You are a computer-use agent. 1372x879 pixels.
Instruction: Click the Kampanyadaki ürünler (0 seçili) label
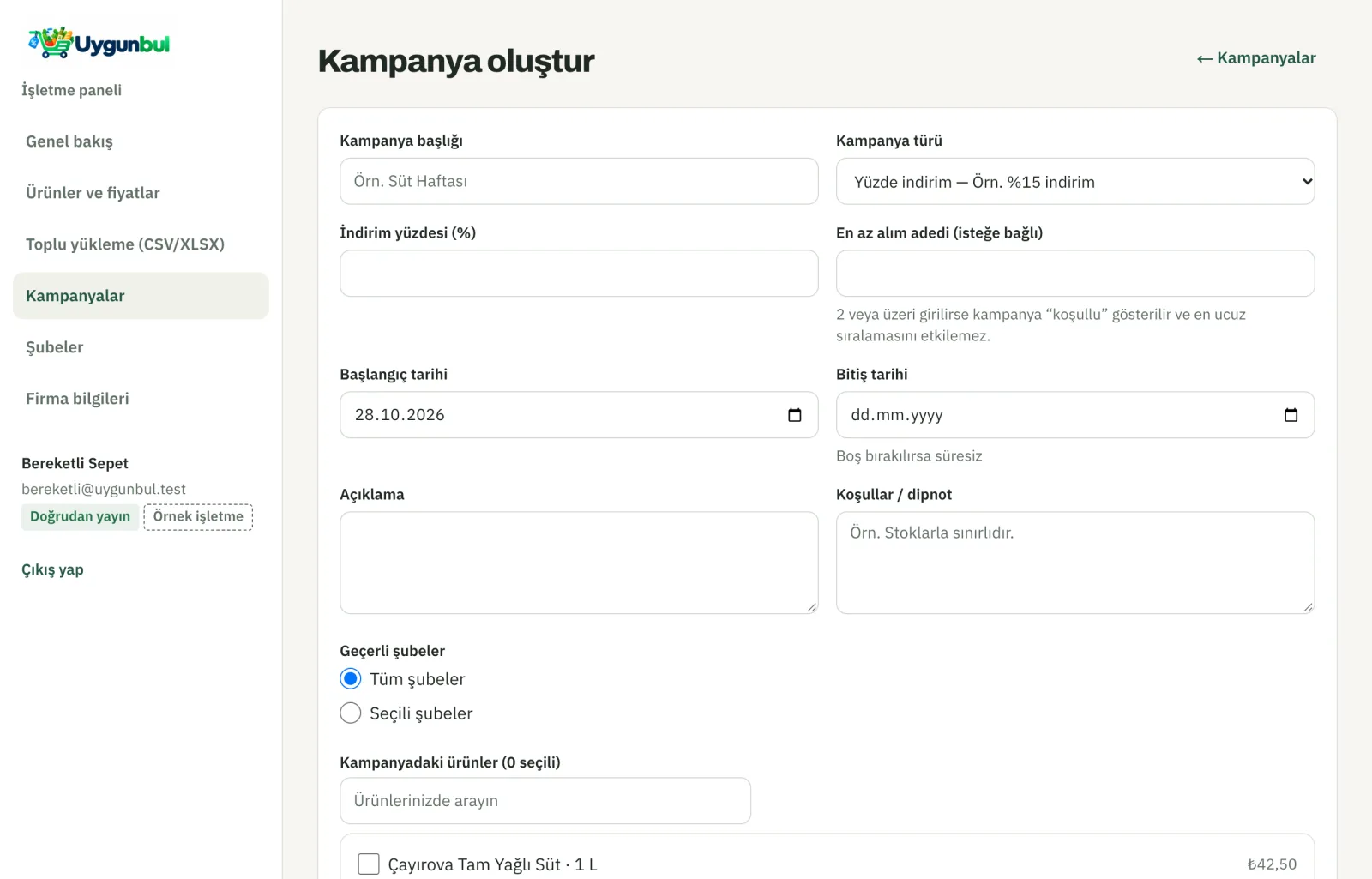coord(450,762)
